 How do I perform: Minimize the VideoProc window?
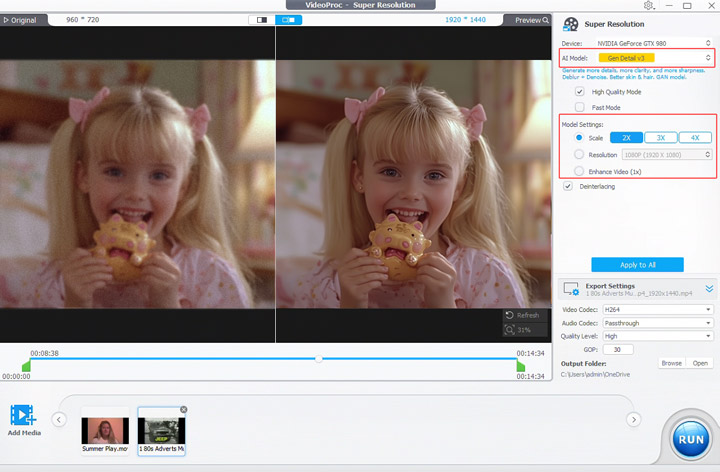point(669,6)
